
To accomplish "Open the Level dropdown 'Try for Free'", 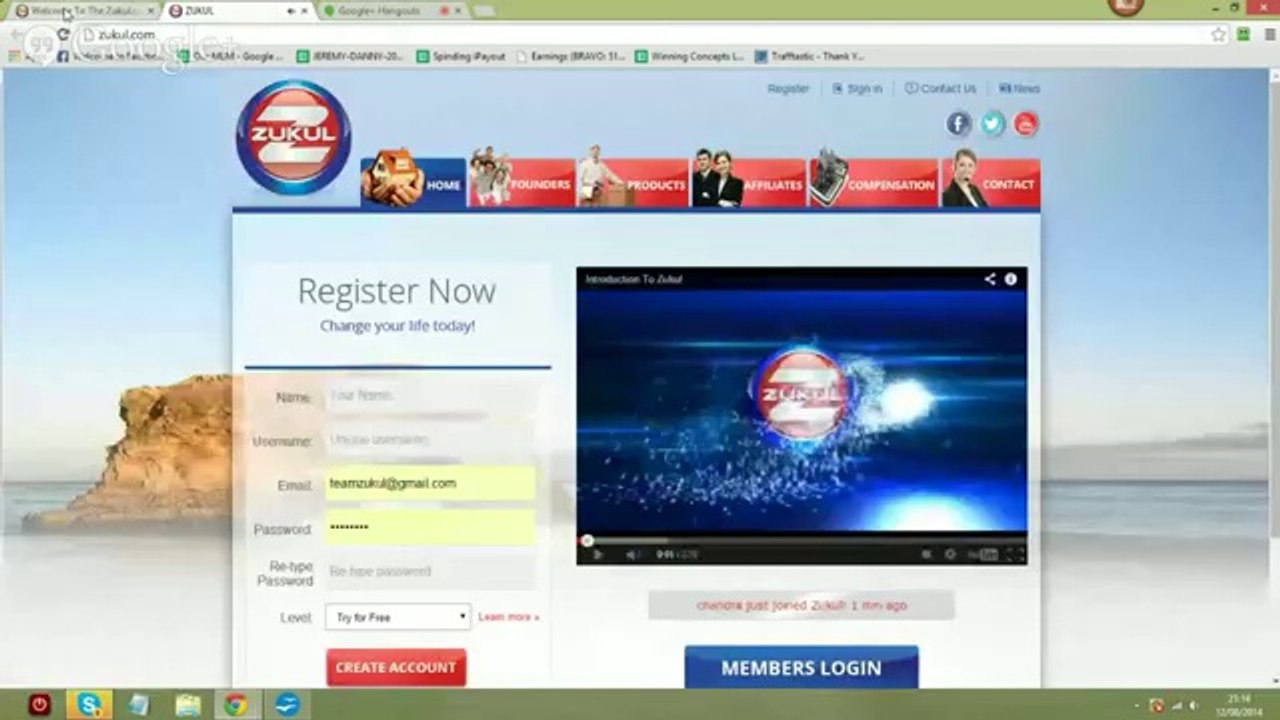I will 398,617.
